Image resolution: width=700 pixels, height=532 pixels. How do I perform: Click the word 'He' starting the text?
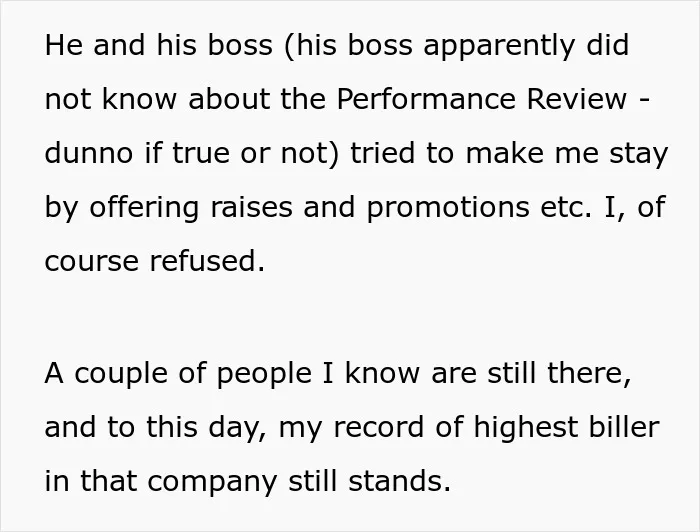(x=64, y=45)
